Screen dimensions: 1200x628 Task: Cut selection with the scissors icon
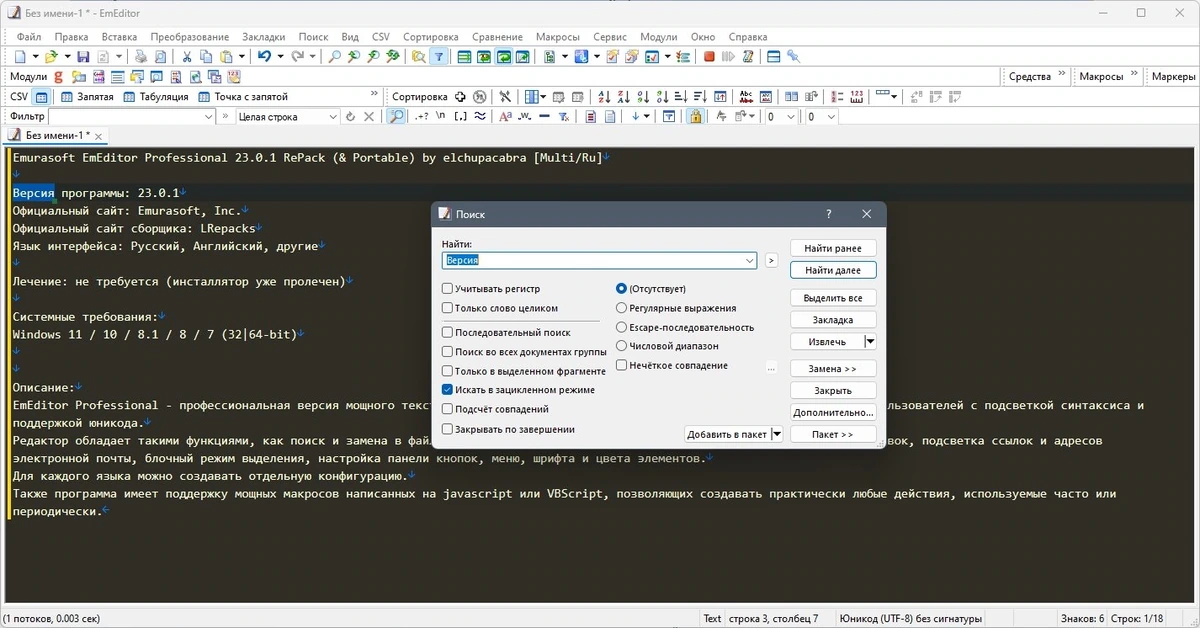click(x=187, y=57)
